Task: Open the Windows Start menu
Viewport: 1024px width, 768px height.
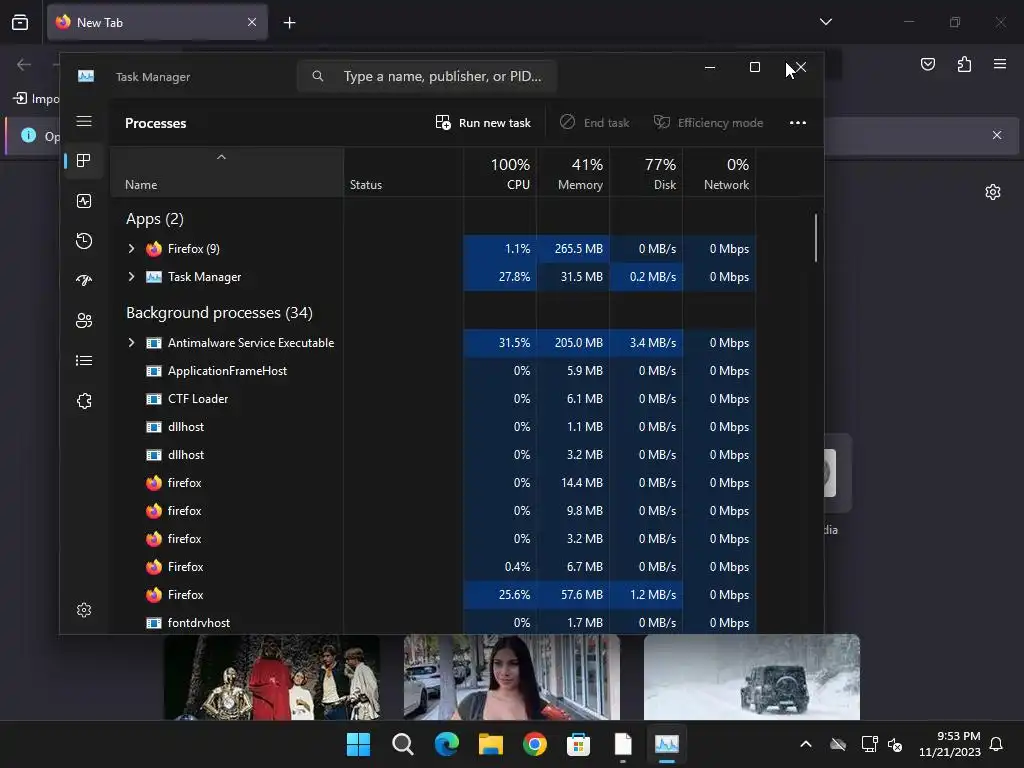Action: [358, 744]
